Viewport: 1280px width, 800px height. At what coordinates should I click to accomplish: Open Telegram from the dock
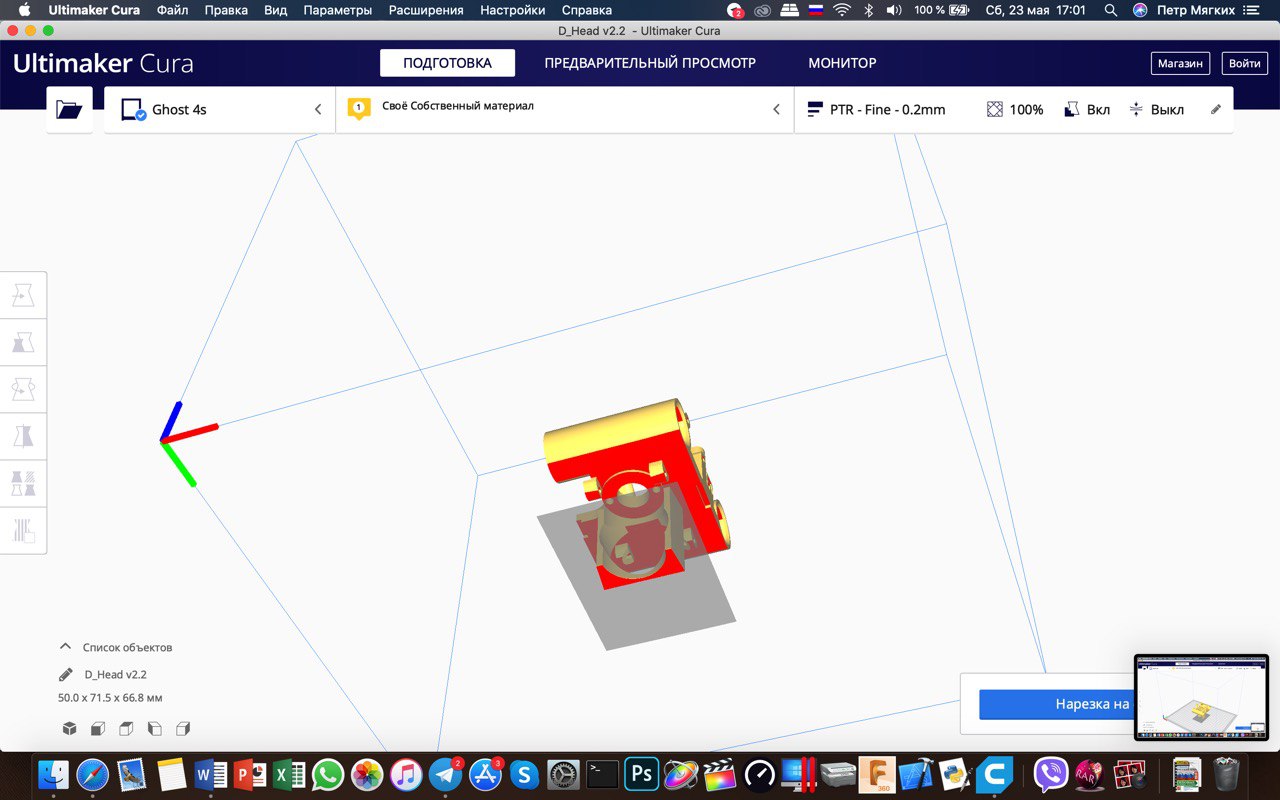coord(446,774)
